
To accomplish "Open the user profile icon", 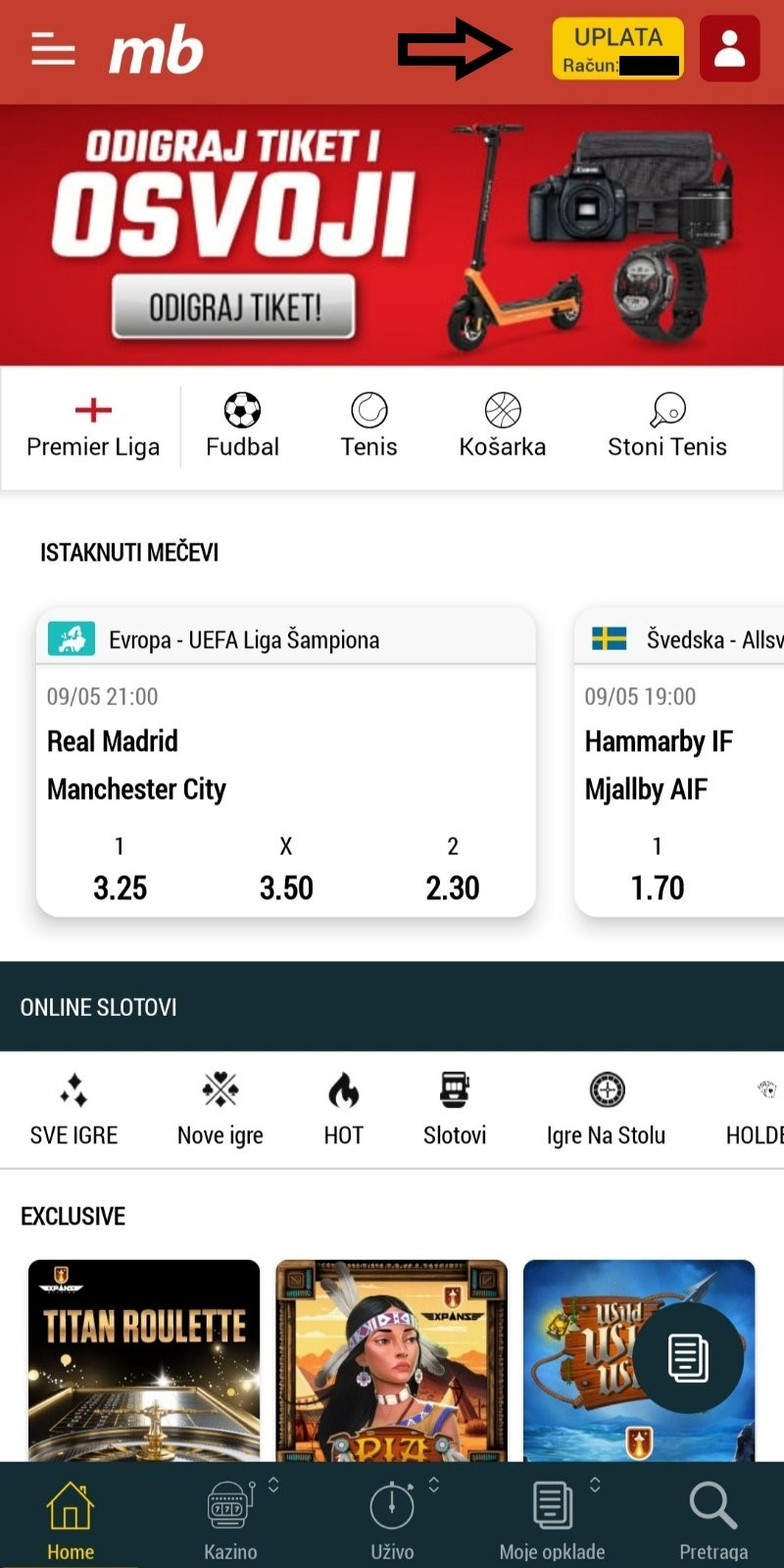I will pos(729,48).
